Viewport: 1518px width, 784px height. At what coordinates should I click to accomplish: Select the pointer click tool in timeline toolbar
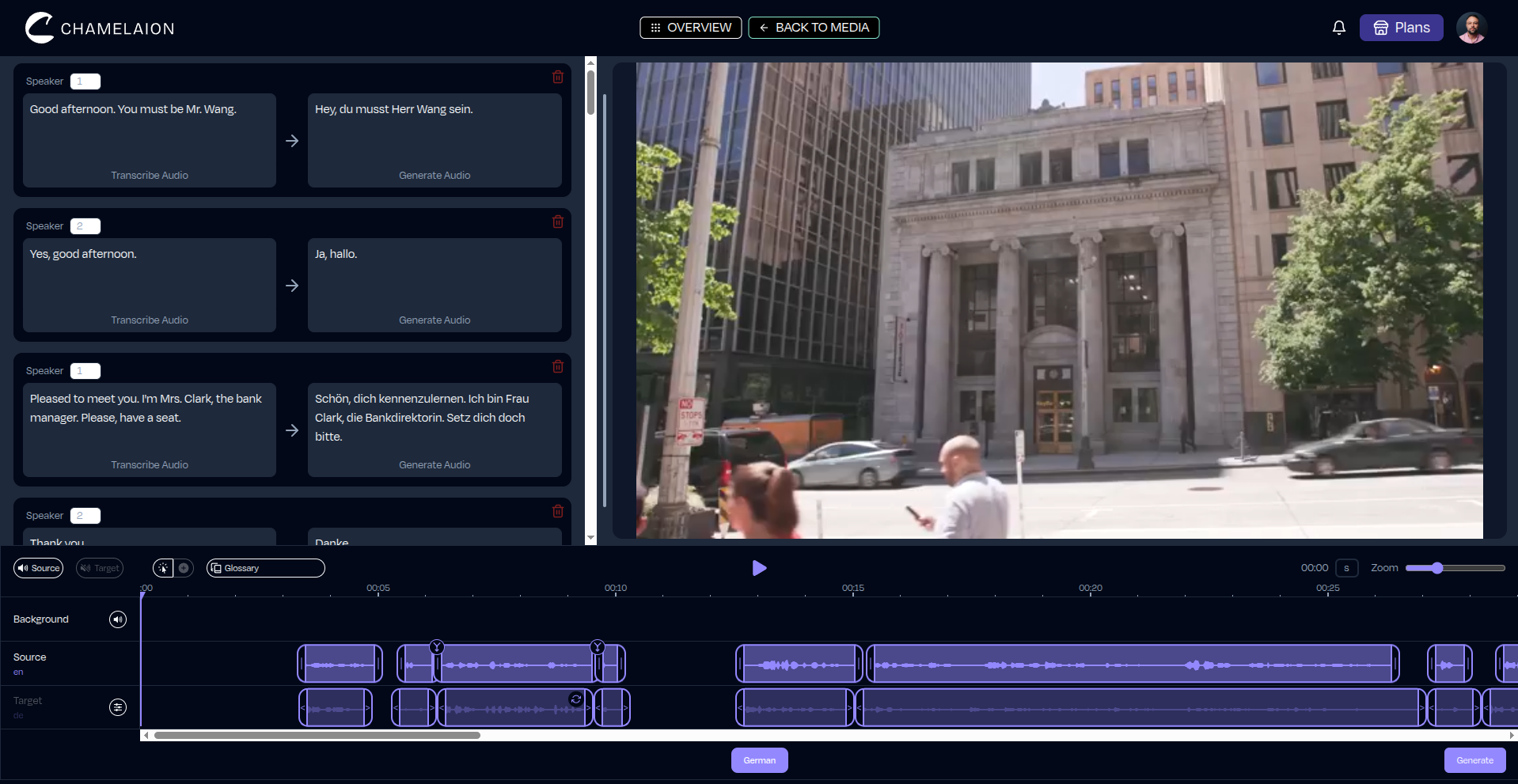click(163, 568)
